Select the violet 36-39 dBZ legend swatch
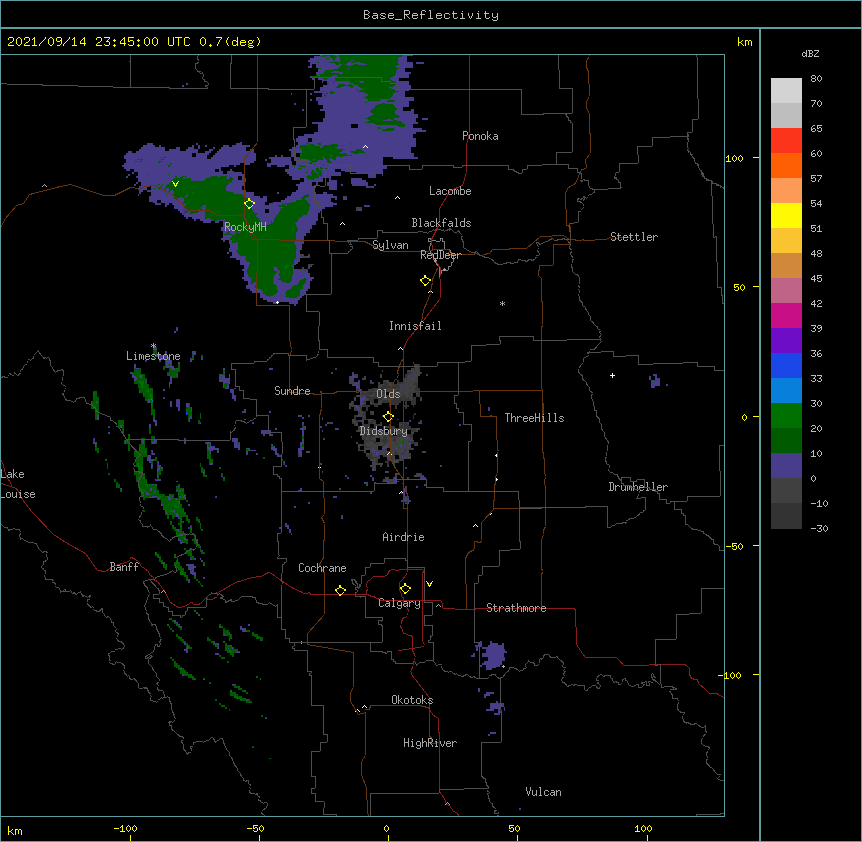862x842 pixels. pyautogui.click(x=786, y=341)
